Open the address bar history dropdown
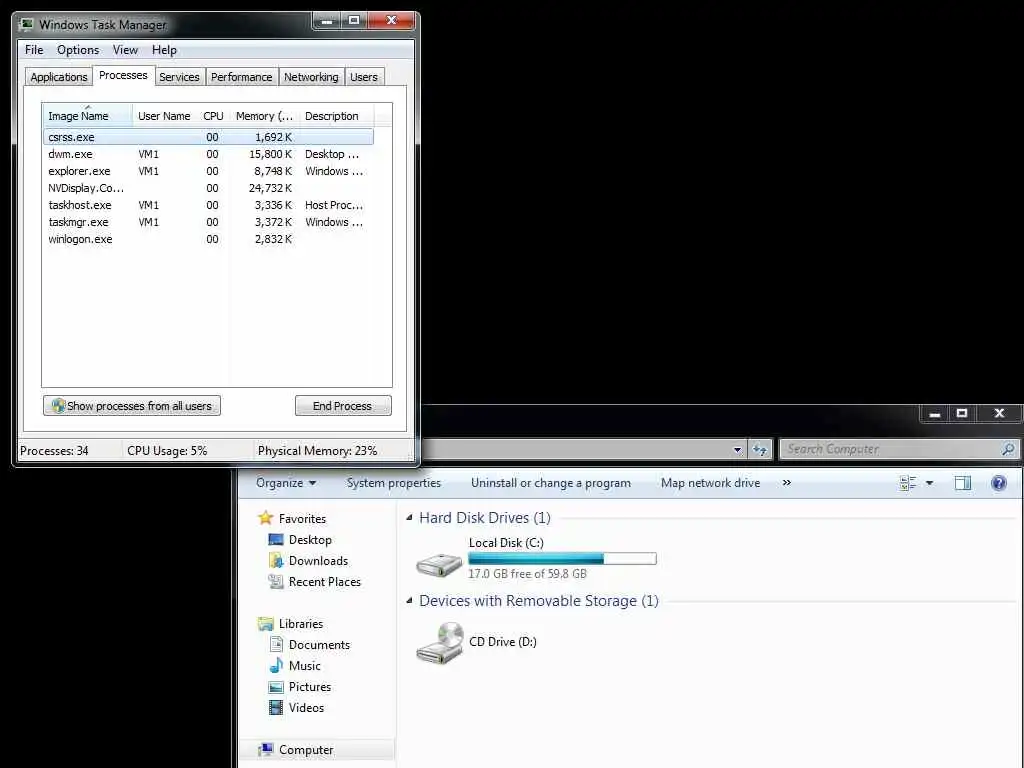 pos(737,449)
